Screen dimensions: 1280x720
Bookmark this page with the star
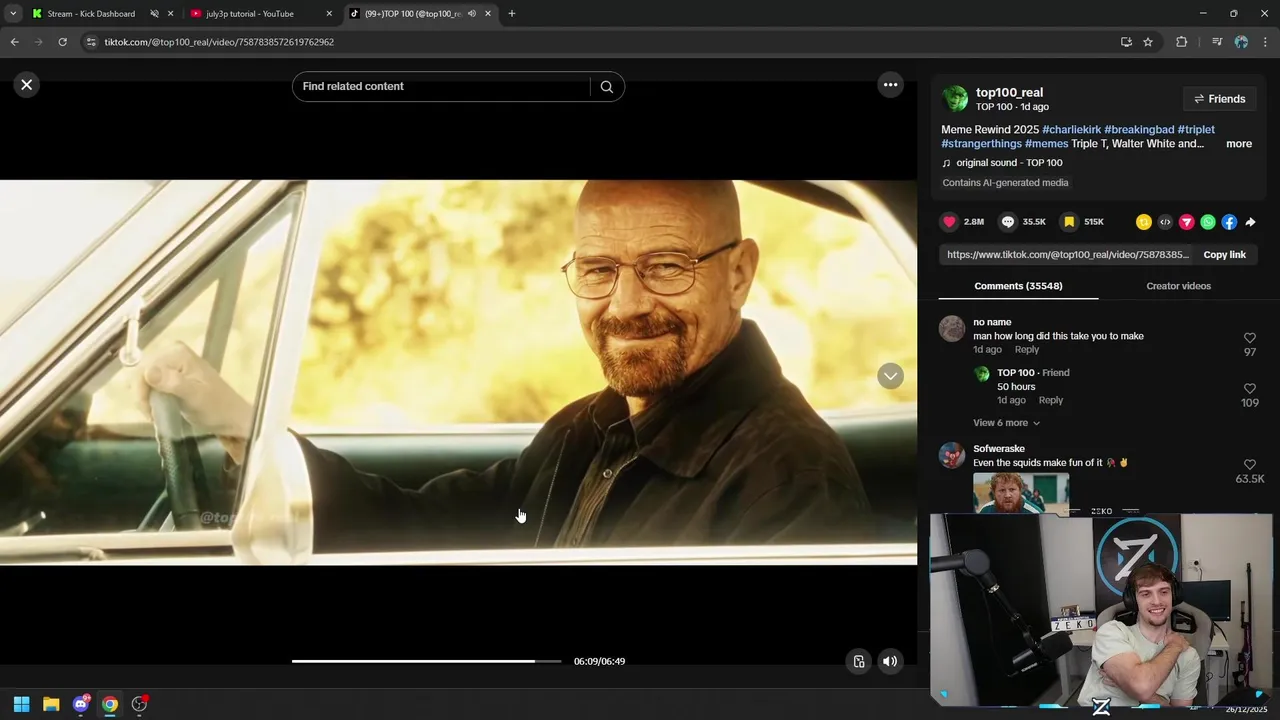tap(1148, 42)
